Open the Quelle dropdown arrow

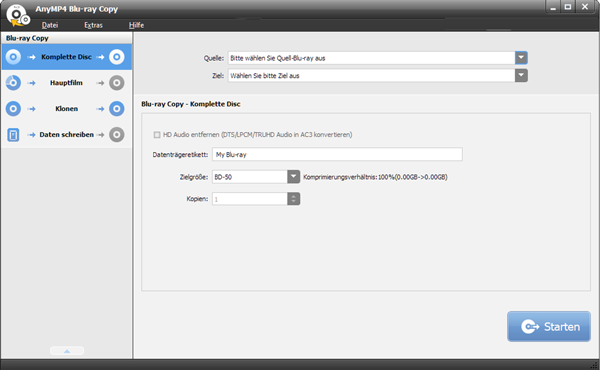(521, 58)
